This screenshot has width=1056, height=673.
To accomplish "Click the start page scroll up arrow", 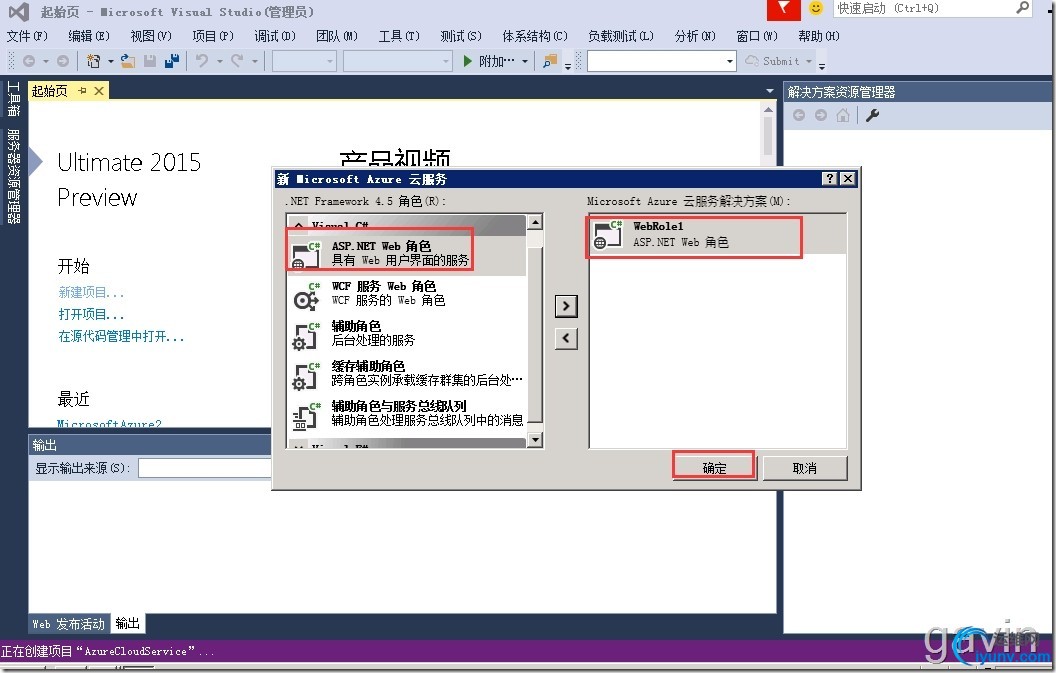I will click(x=768, y=108).
